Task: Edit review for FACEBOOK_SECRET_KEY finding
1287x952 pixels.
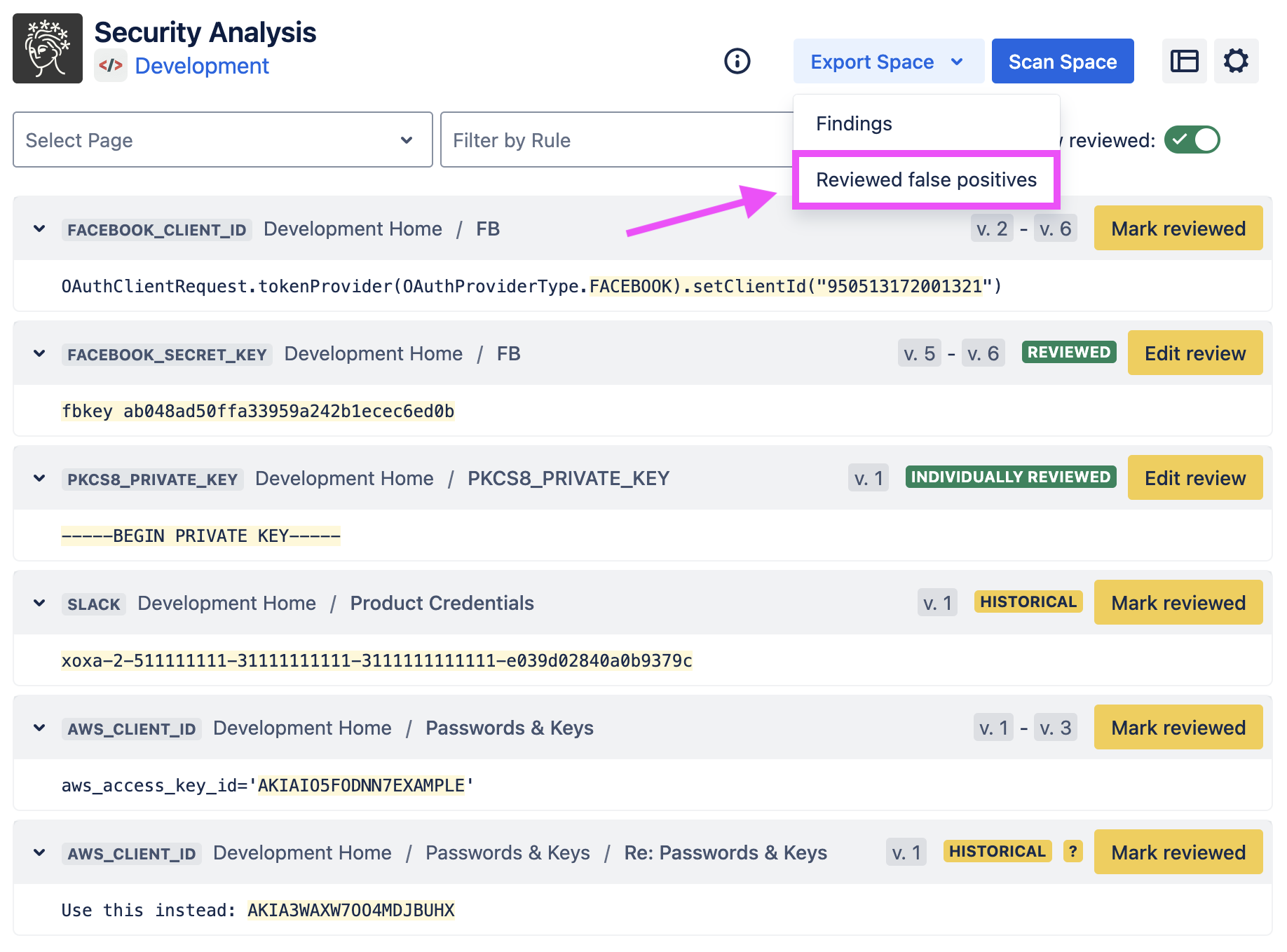Action: (x=1194, y=353)
